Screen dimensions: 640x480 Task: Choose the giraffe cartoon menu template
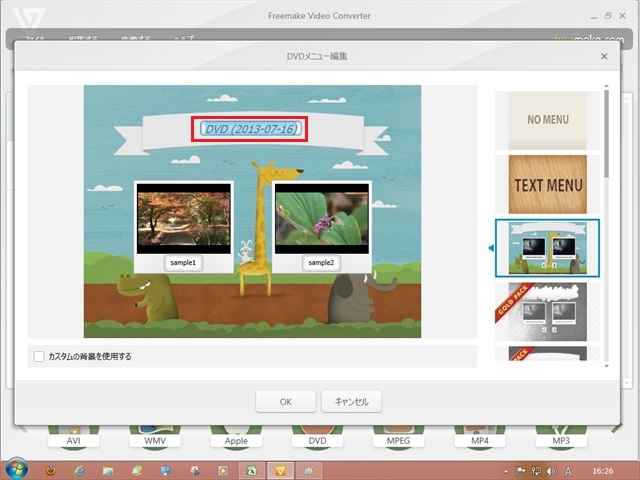(547, 247)
